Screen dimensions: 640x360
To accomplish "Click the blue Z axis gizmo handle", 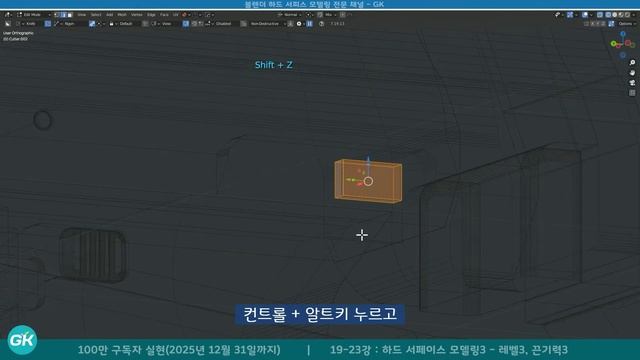I will click(x=623, y=34).
